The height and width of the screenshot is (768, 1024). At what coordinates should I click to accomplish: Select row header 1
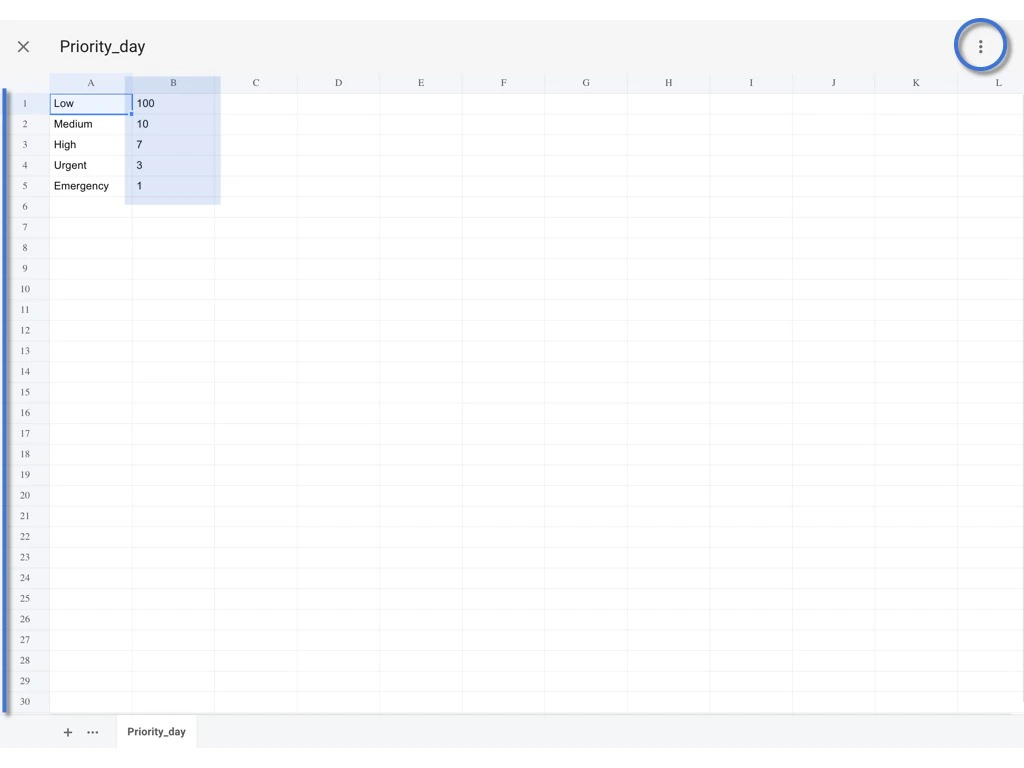(x=24, y=103)
